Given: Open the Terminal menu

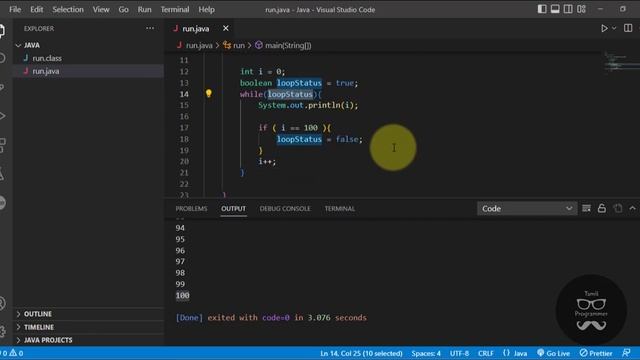Looking at the screenshot, I should point(175,9).
